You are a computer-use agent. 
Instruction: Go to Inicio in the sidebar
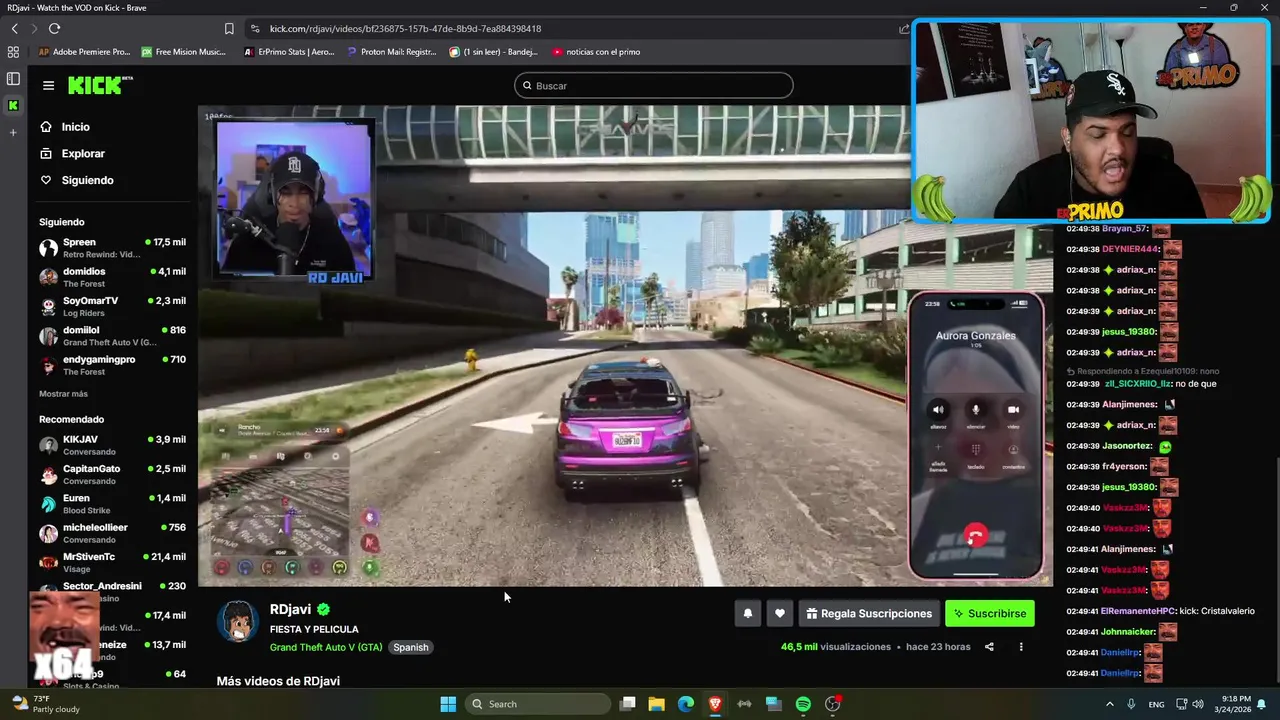coord(65,127)
